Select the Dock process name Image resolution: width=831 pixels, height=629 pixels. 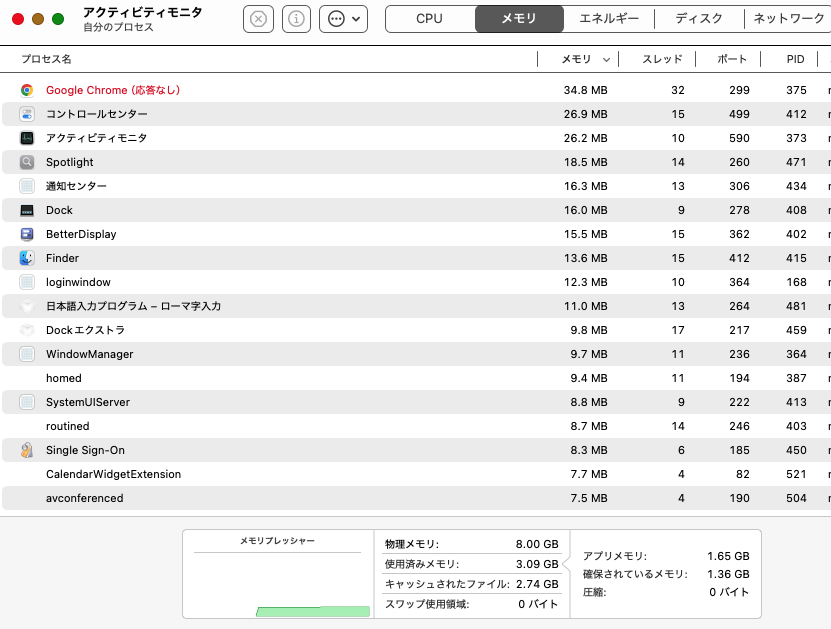click(x=59, y=210)
